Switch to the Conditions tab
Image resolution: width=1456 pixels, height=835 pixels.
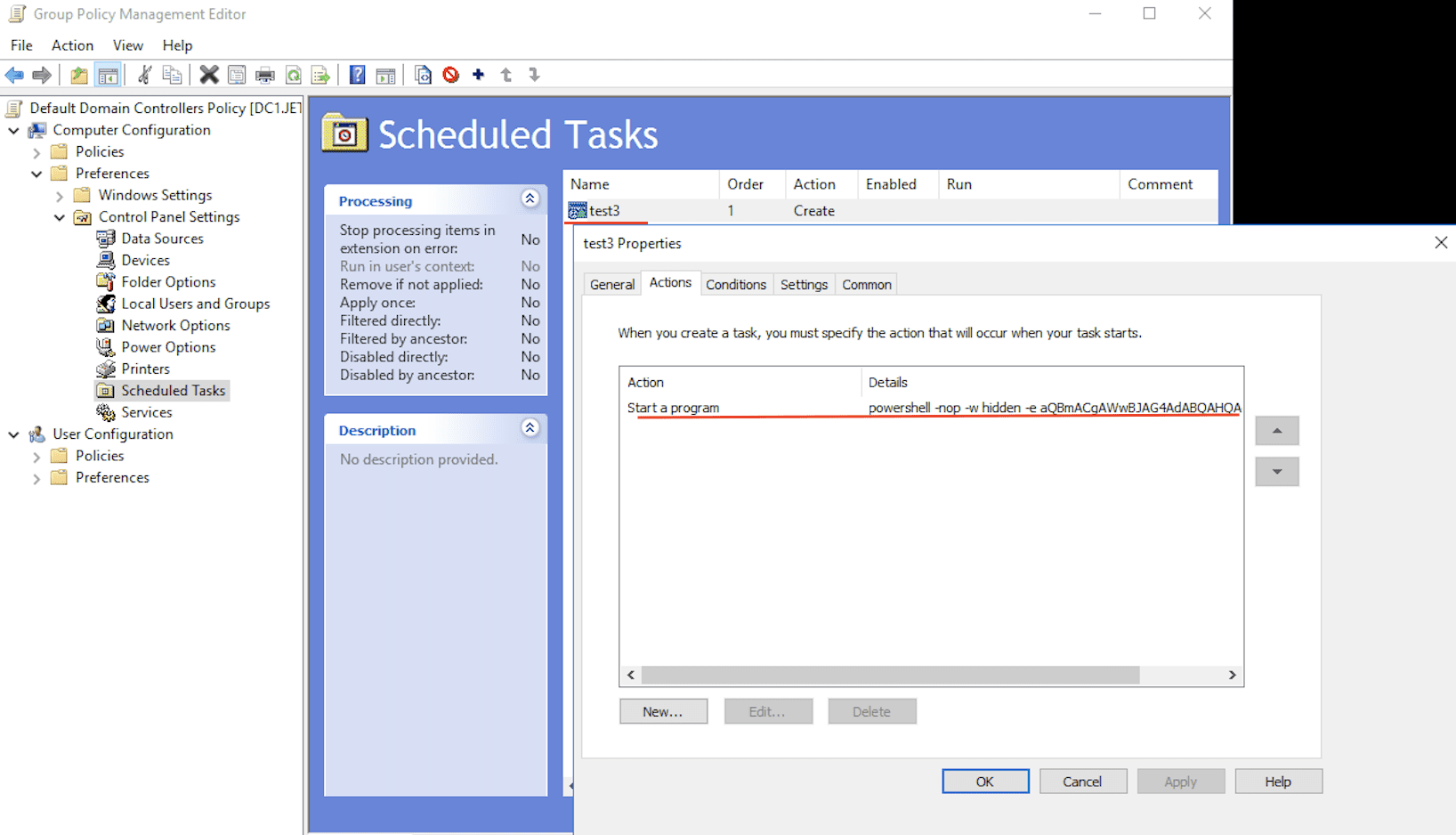[735, 285]
